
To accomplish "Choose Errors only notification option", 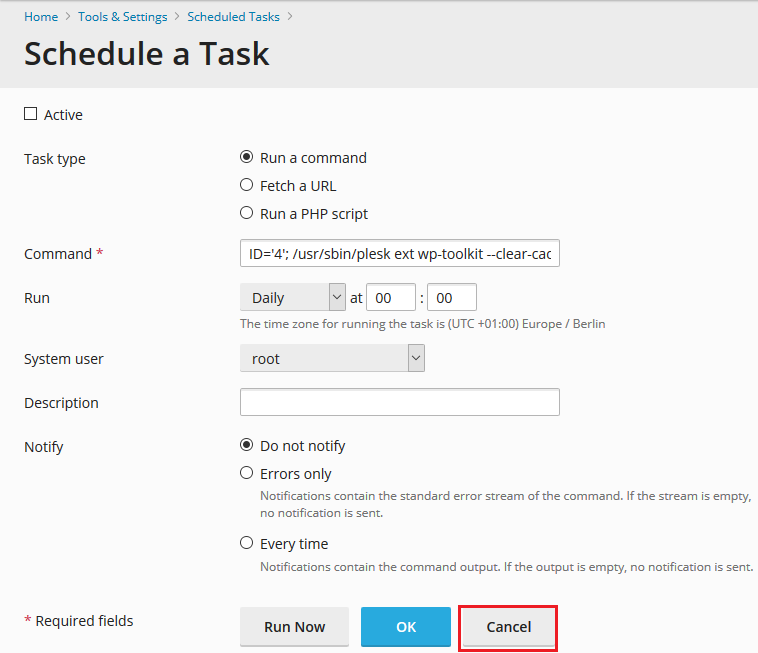I will pos(247,473).
